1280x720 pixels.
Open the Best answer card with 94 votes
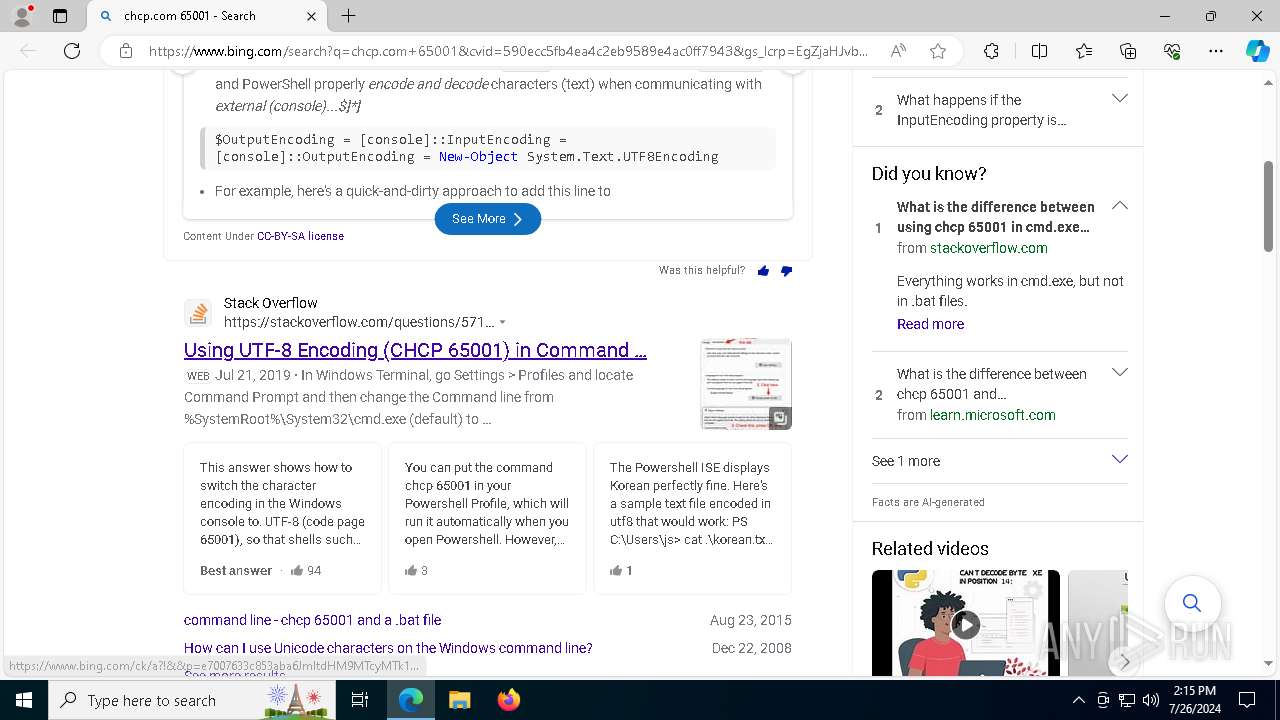point(283,519)
